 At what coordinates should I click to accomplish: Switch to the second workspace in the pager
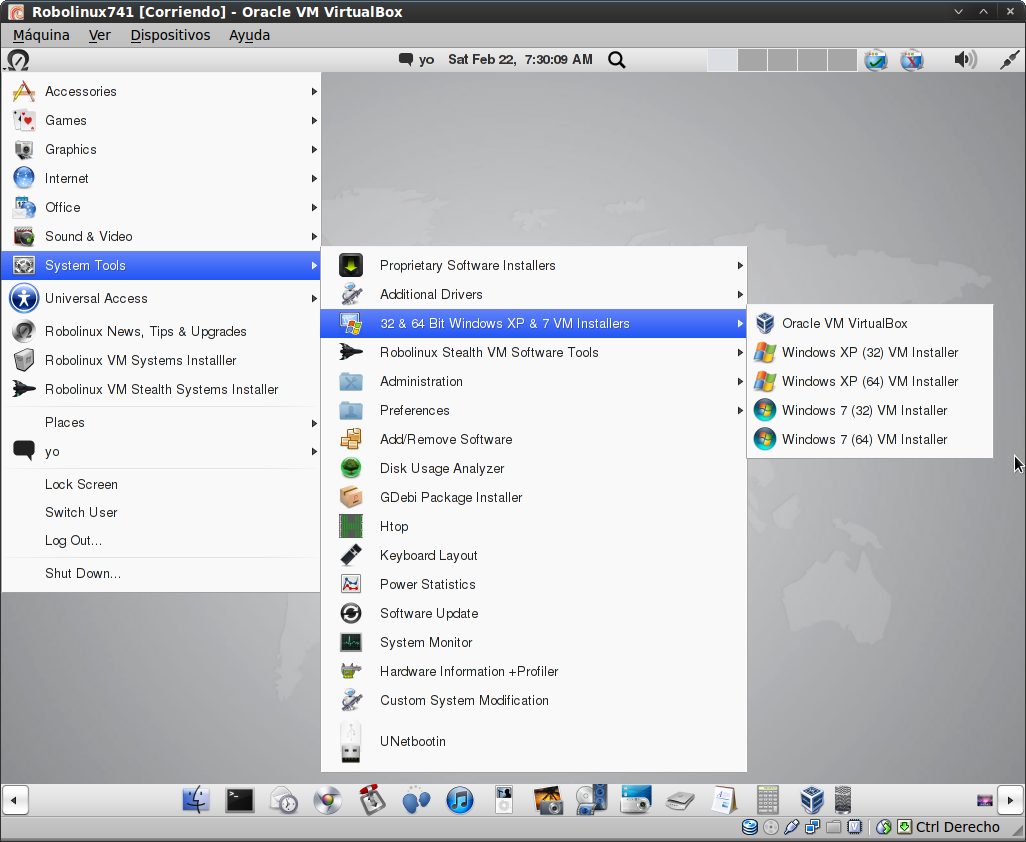[x=752, y=60]
